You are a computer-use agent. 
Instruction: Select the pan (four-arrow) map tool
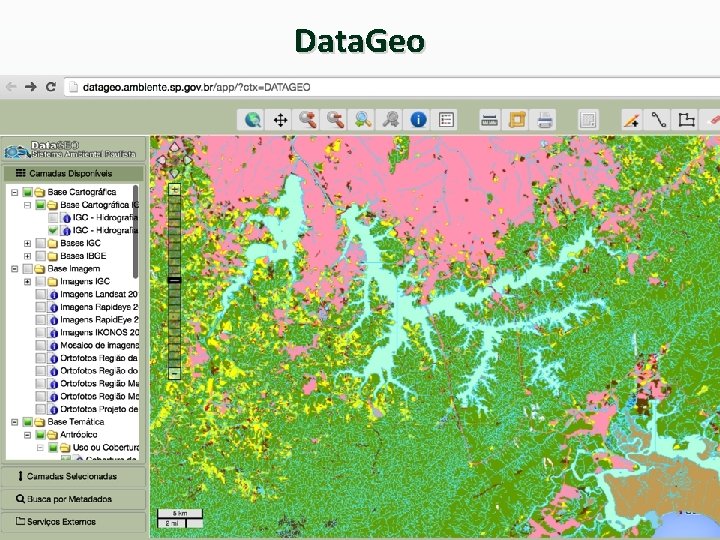pyautogui.click(x=280, y=120)
